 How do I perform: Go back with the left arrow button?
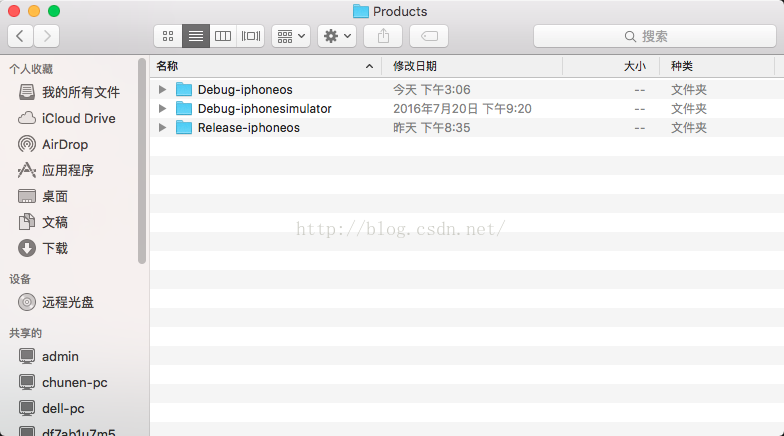20,36
